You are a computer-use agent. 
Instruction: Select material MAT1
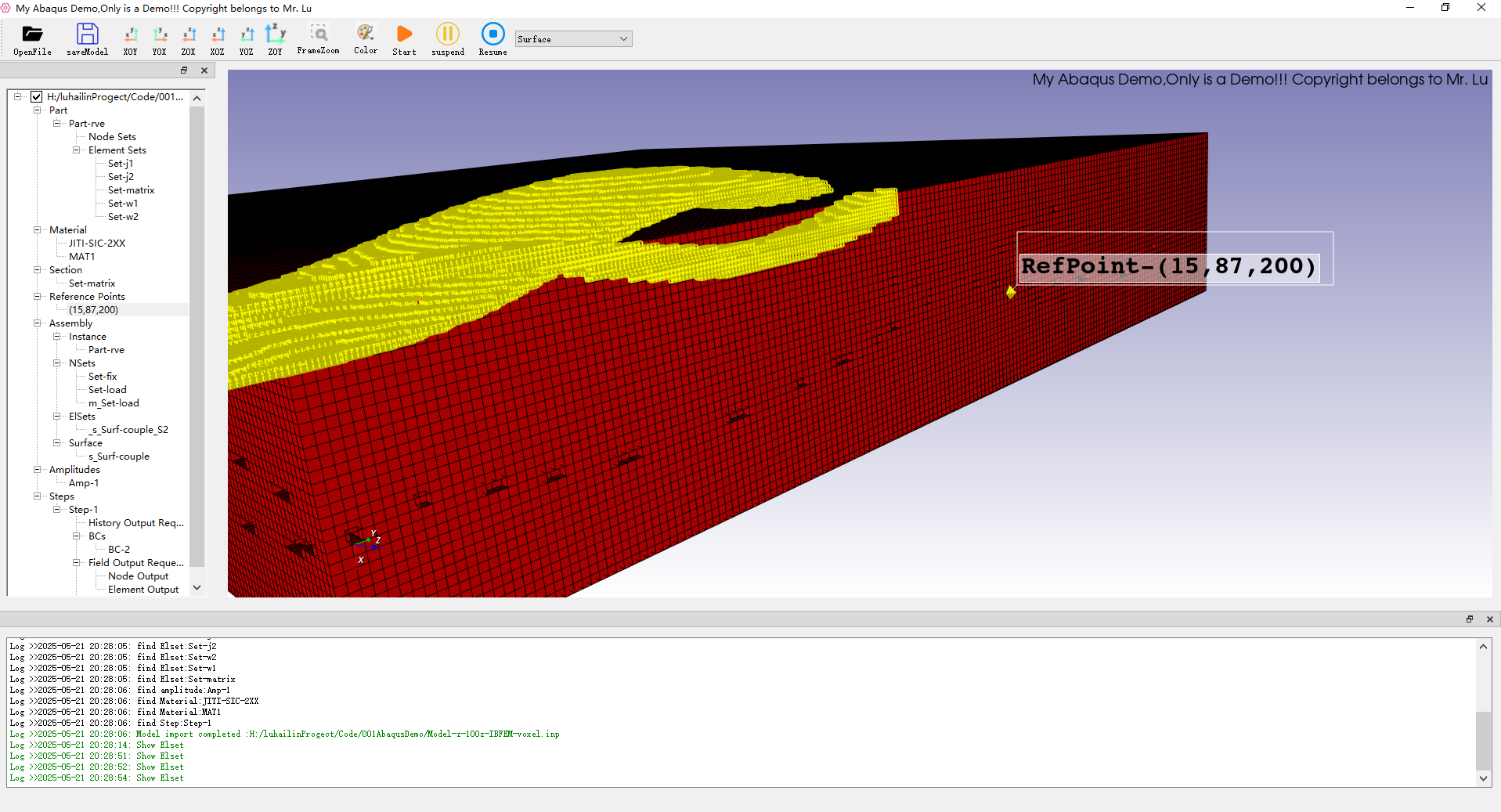(81, 257)
